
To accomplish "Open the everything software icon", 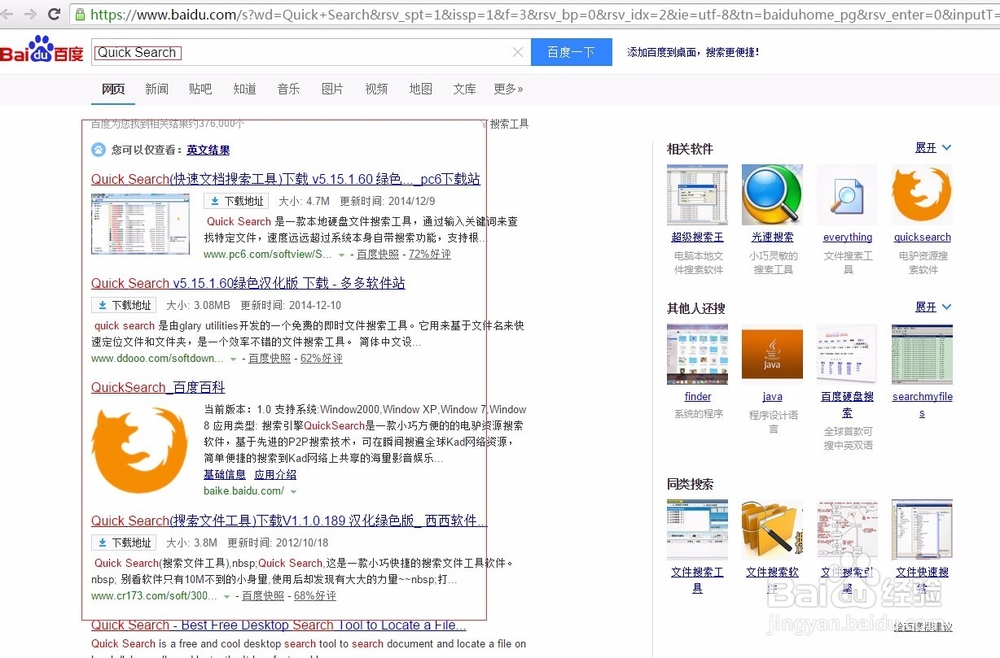I will [847, 195].
